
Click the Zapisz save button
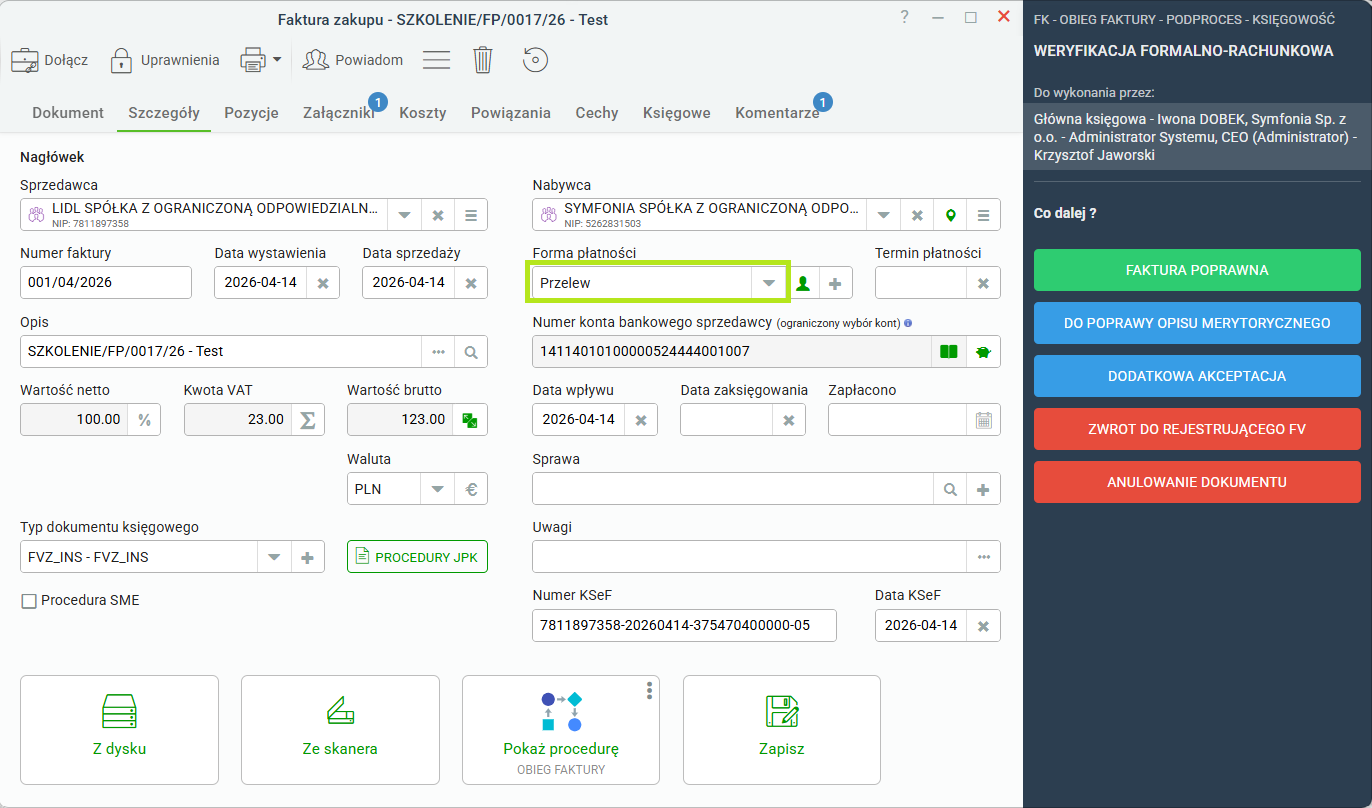(x=782, y=730)
